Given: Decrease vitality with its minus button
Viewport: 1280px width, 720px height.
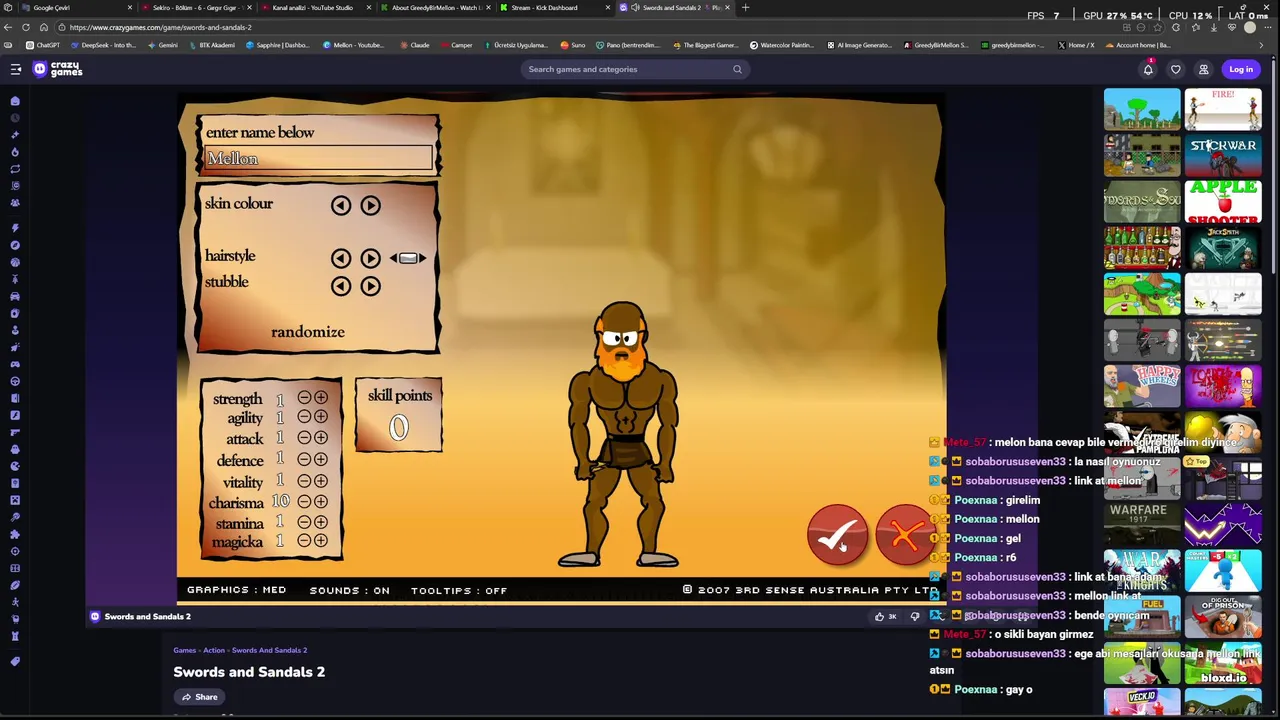Looking at the screenshot, I should [x=304, y=480].
